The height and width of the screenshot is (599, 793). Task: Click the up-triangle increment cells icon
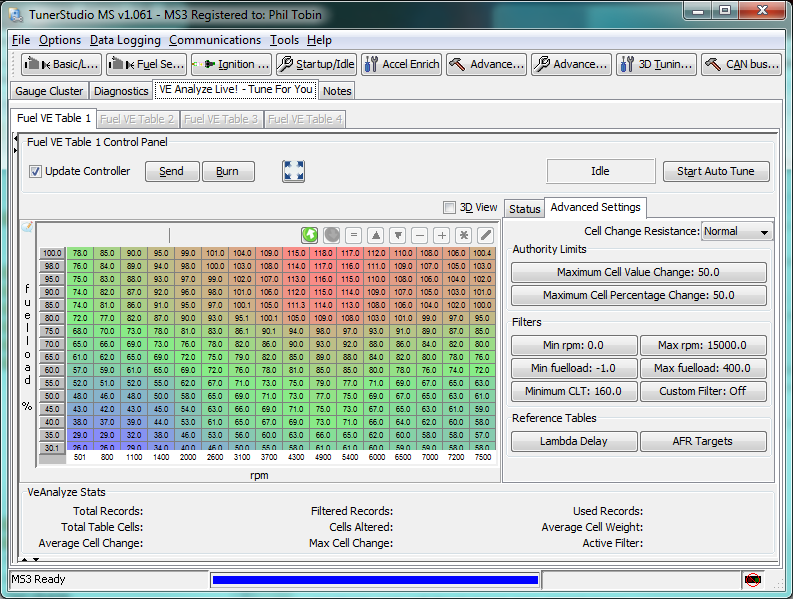(376, 235)
